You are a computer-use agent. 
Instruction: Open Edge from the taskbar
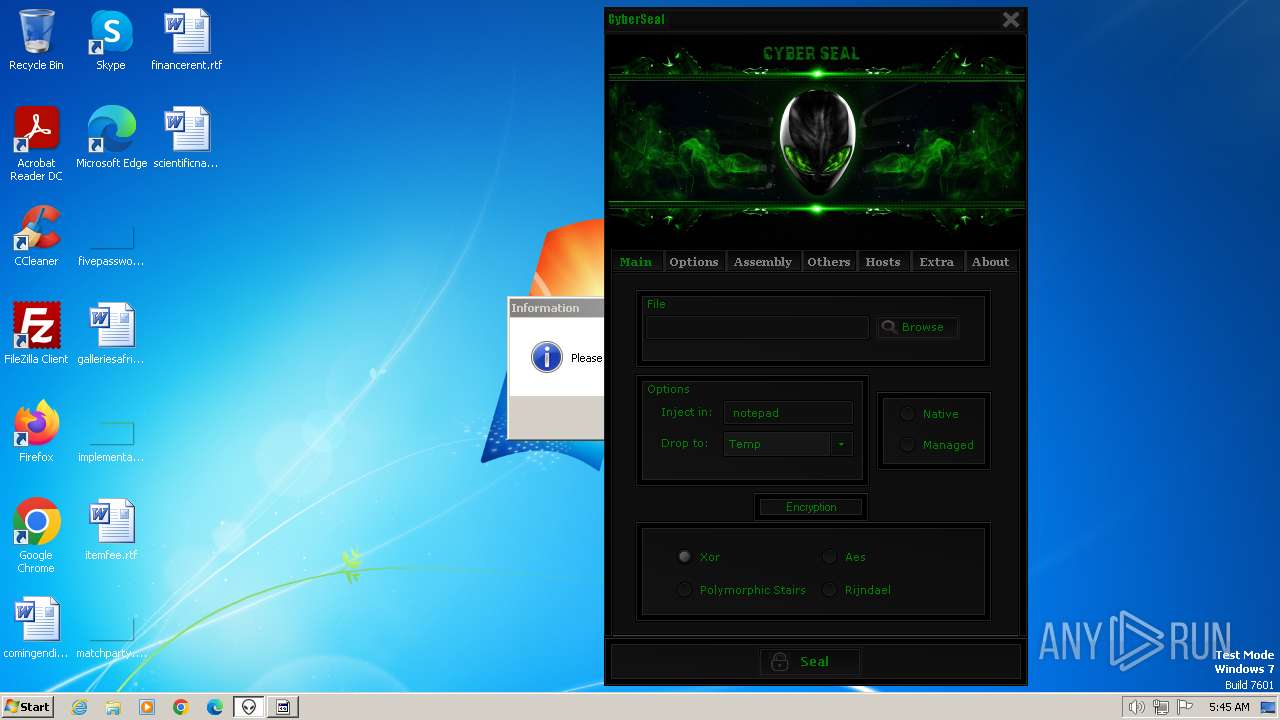215,707
